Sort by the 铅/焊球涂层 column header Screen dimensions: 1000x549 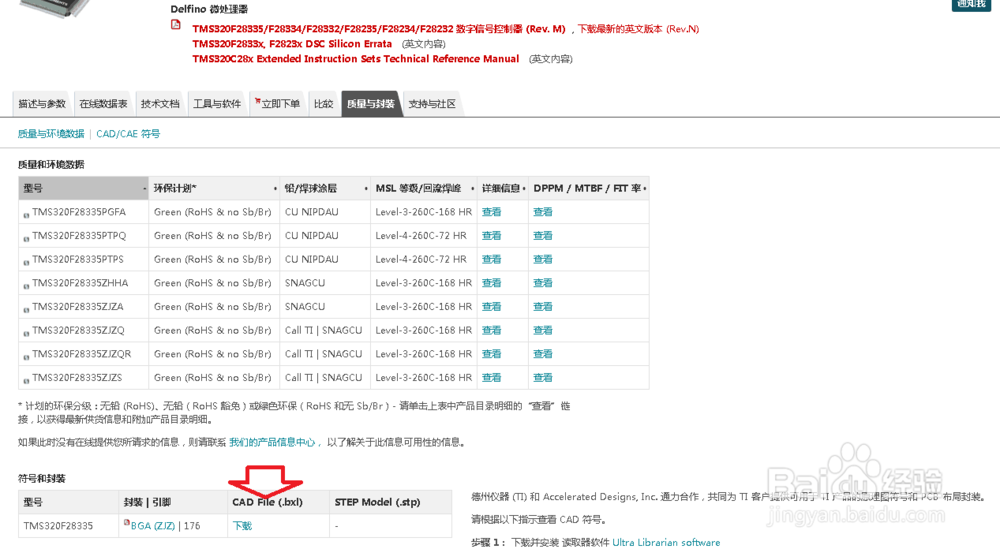click(x=325, y=188)
